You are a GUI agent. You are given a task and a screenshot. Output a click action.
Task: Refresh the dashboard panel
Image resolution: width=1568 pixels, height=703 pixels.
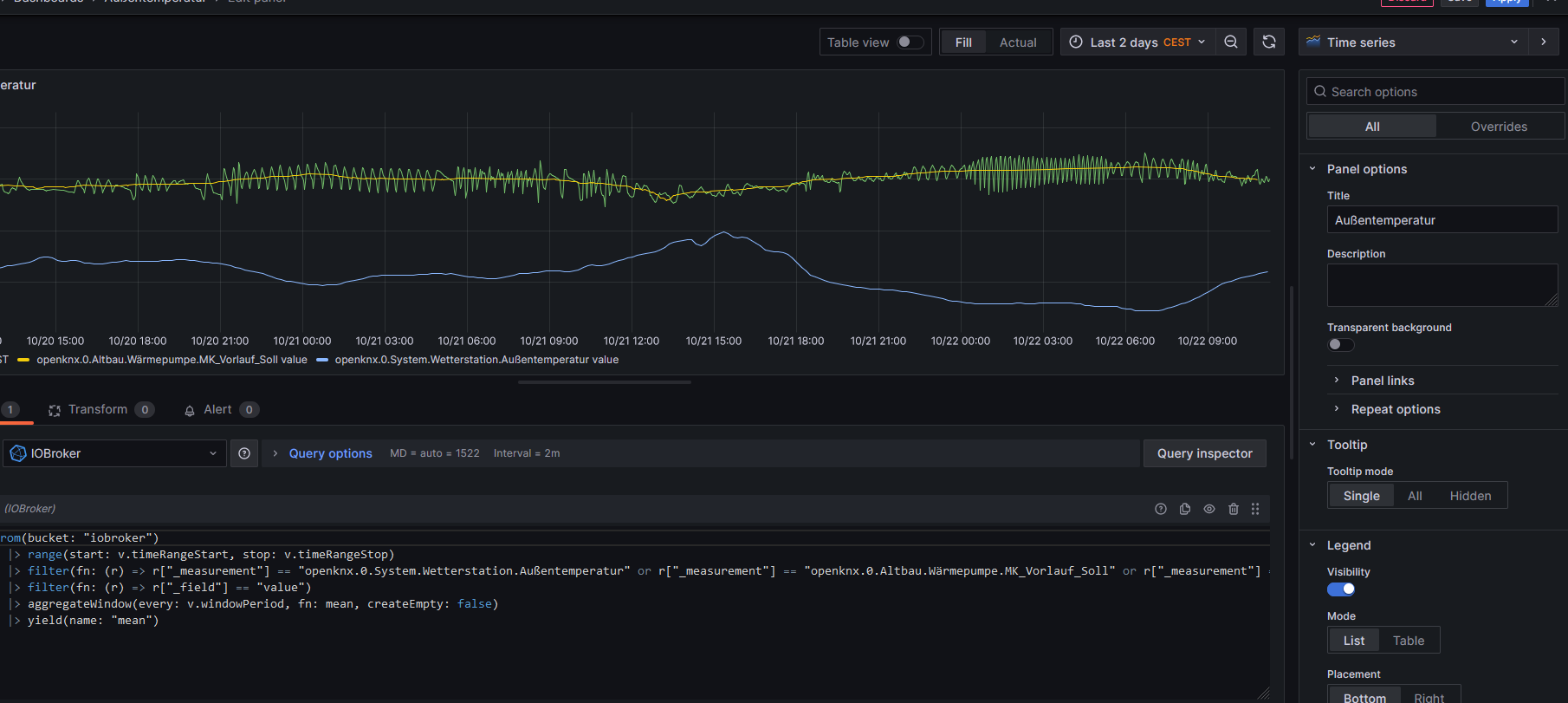tap(1269, 42)
